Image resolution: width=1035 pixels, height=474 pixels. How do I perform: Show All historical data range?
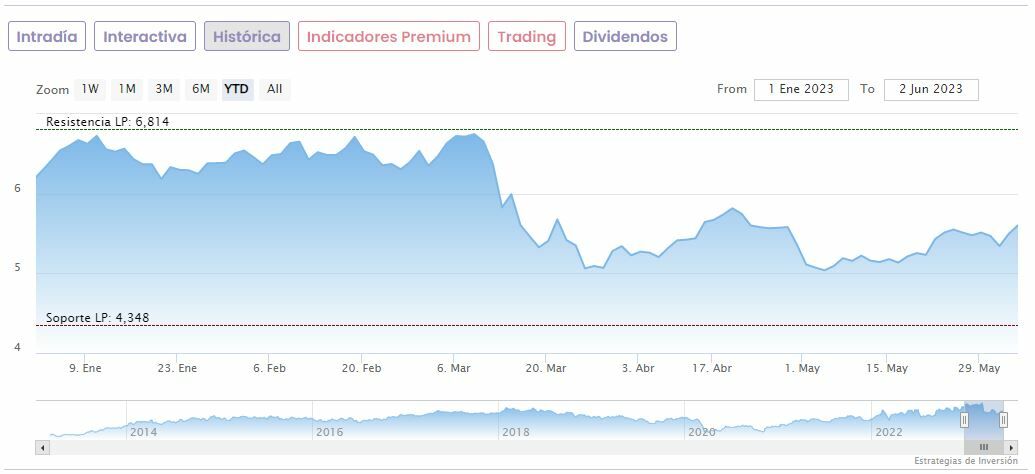[x=275, y=89]
